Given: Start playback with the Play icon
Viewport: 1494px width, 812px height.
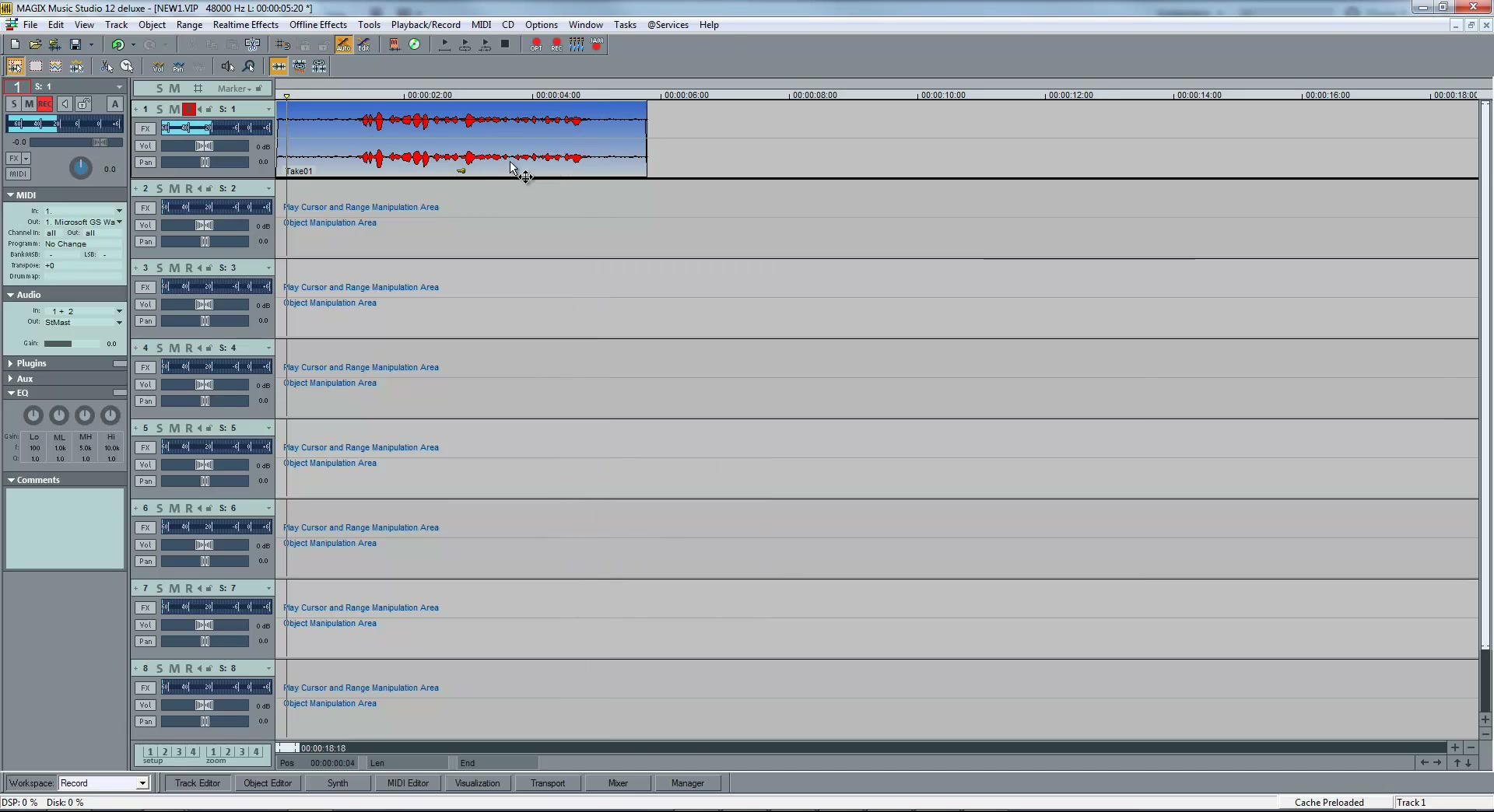Looking at the screenshot, I should click(444, 44).
